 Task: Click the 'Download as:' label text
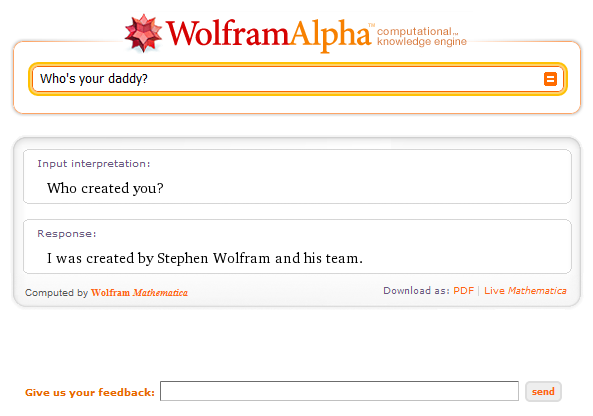(416, 290)
